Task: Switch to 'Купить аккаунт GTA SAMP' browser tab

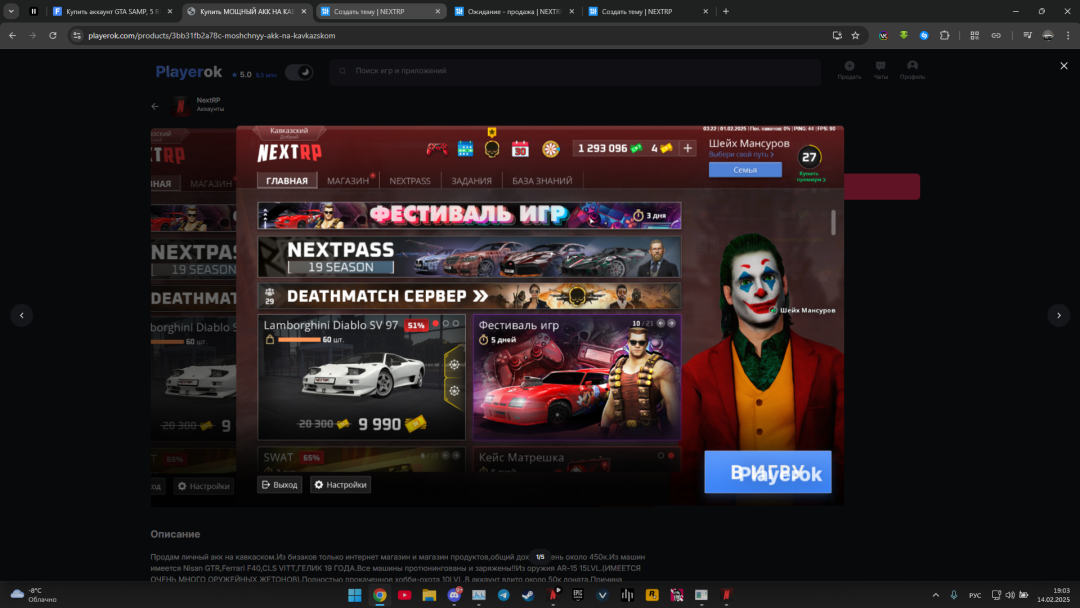Action: (x=112, y=11)
